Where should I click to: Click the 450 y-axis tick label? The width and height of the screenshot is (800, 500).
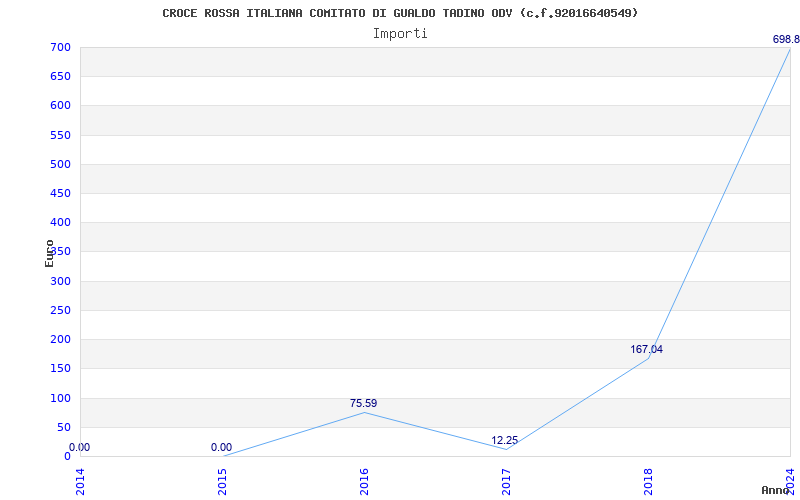click(60, 194)
